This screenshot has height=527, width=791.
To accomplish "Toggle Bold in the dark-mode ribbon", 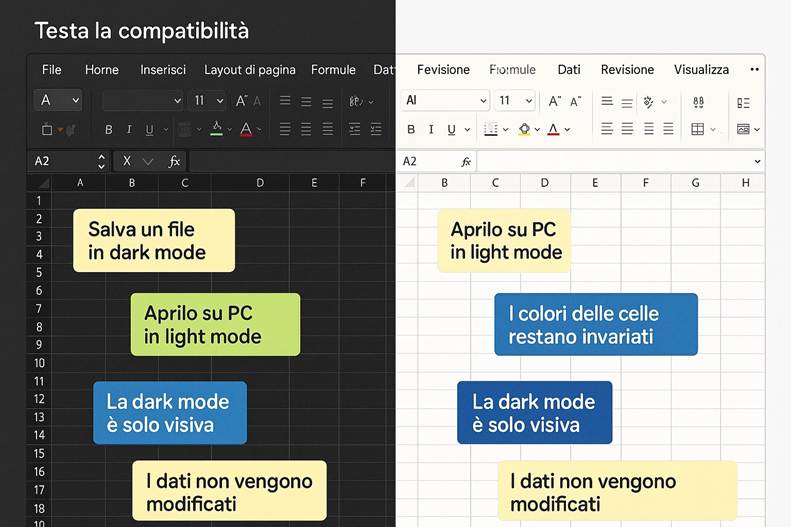I will 108,130.
